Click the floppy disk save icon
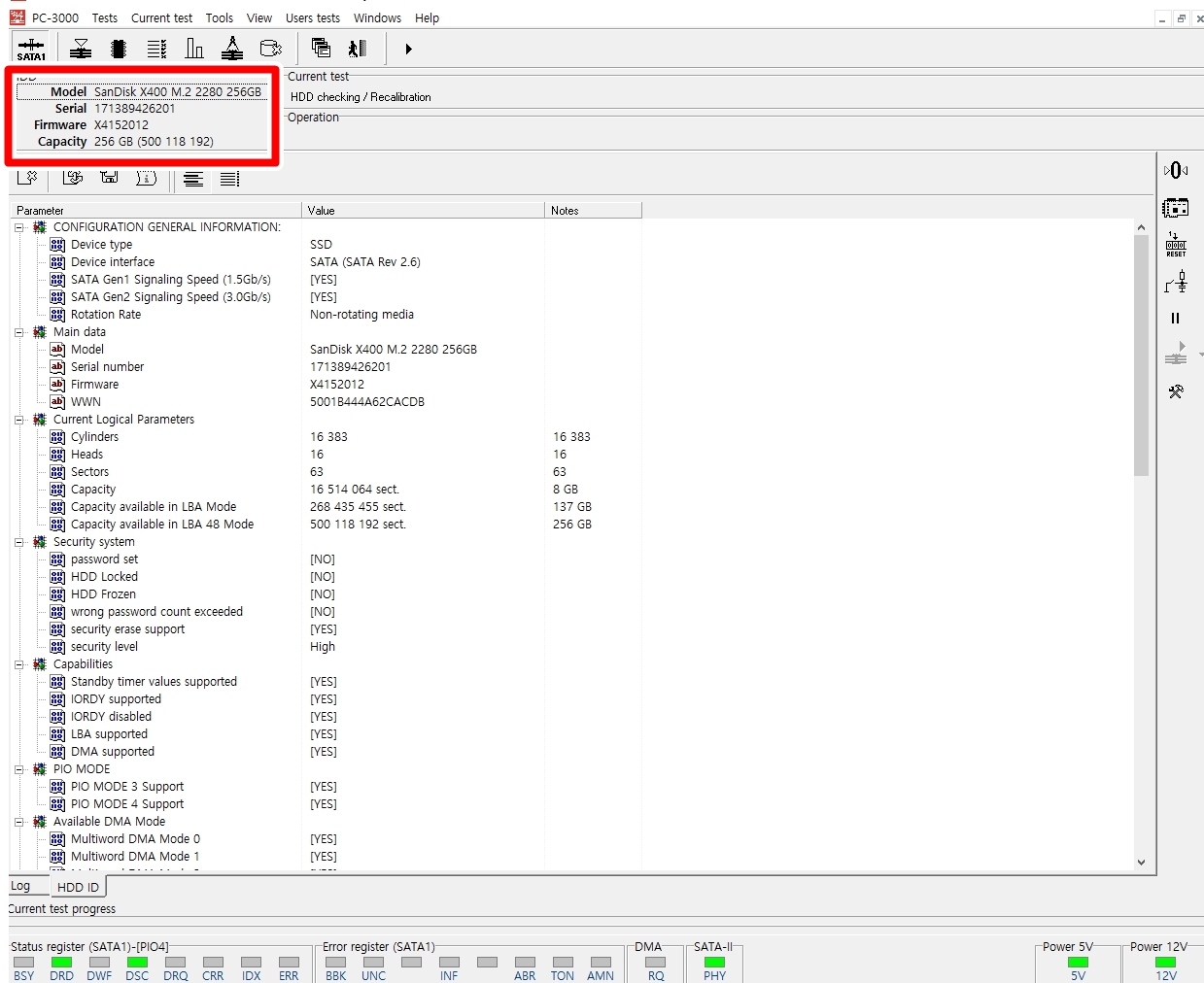The width and height of the screenshot is (1204, 983). tap(109, 178)
